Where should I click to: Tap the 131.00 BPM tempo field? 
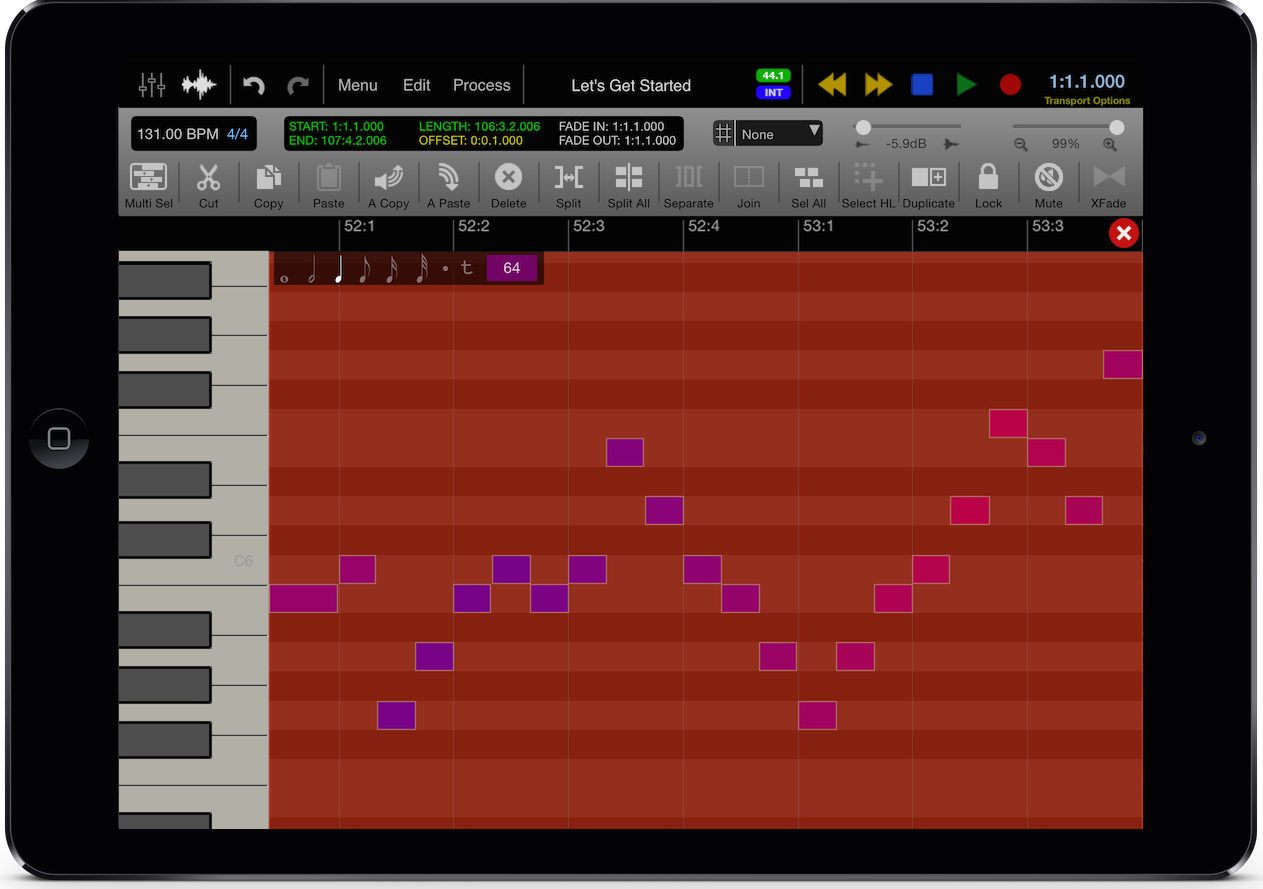178,134
